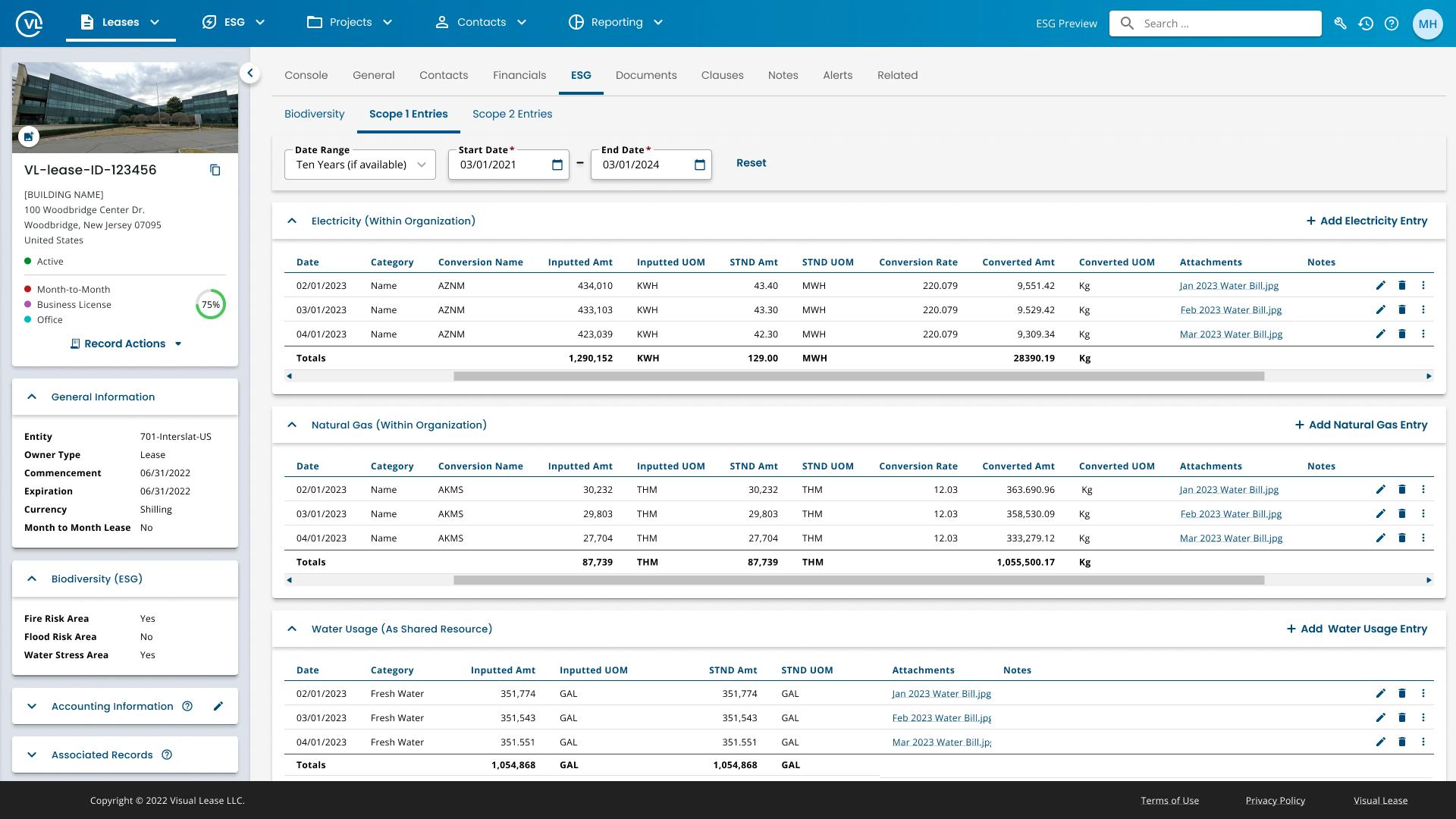The height and width of the screenshot is (819, 1456).
Task: Switch to the Scope 2 Entries tab
Action: [512, 113]
